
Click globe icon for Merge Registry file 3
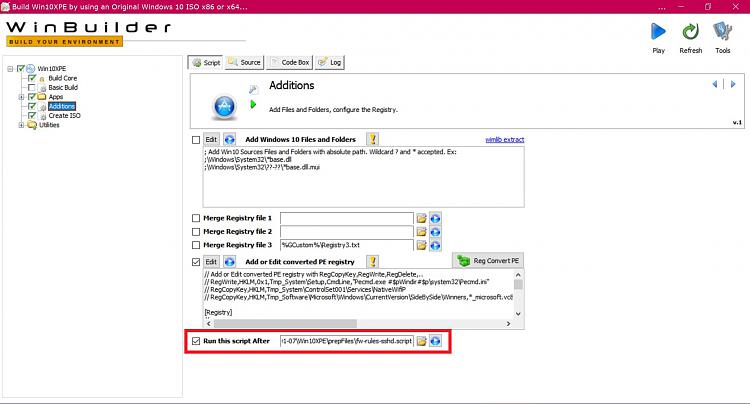(x=435, y=245)
